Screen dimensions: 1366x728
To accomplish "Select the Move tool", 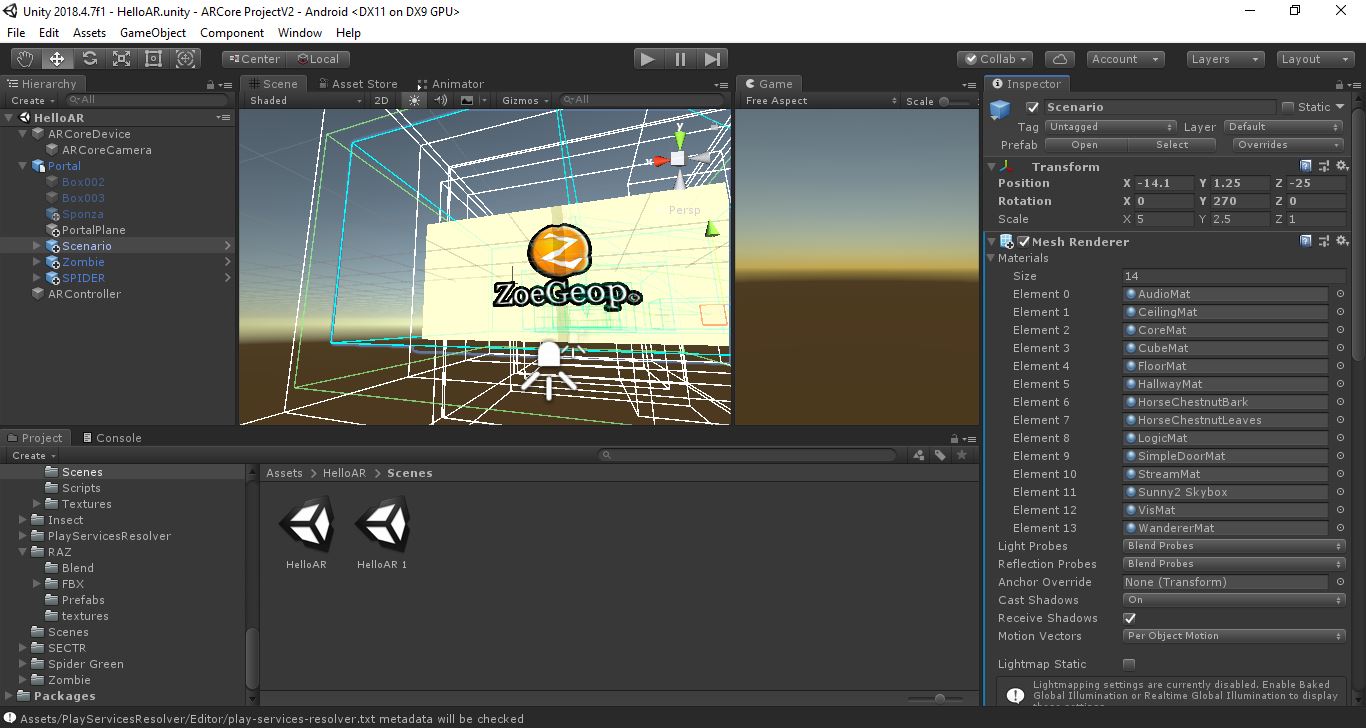I will click(x=57, y=59).
